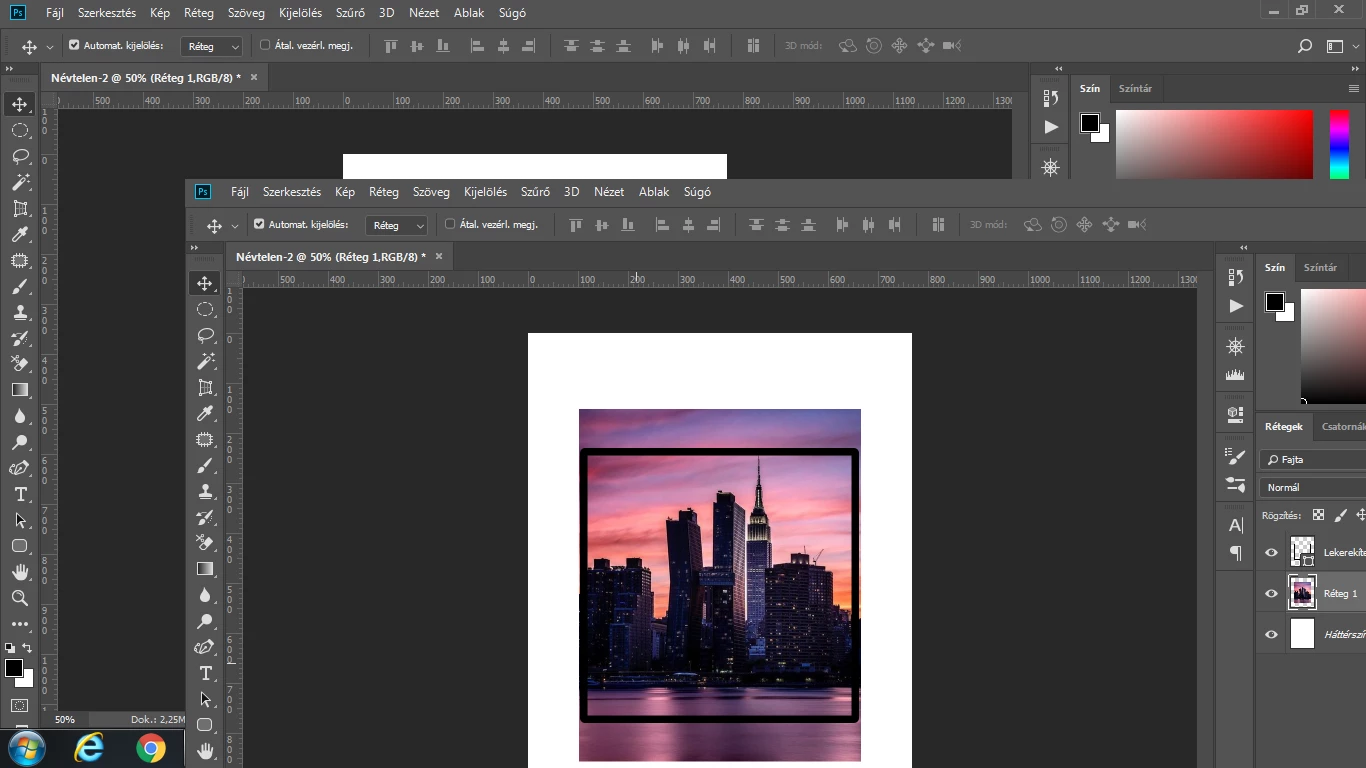Image resolution: width=1366 pixels, height=768 pixels.
Task: Pick a color in back window color field
Action: pos(1214,144)
